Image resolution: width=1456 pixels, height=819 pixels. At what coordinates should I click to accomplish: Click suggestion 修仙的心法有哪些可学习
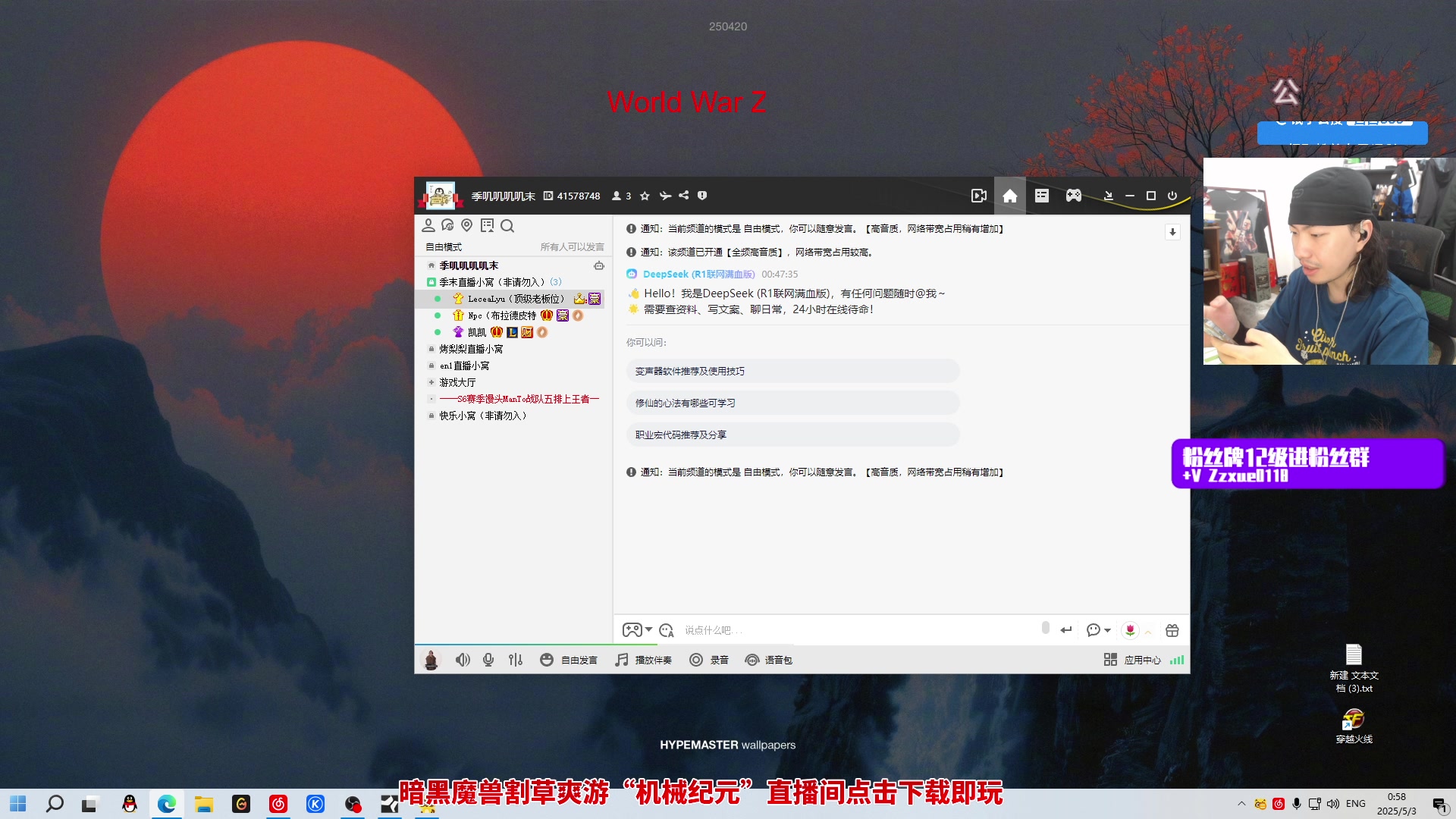point(792,403)
